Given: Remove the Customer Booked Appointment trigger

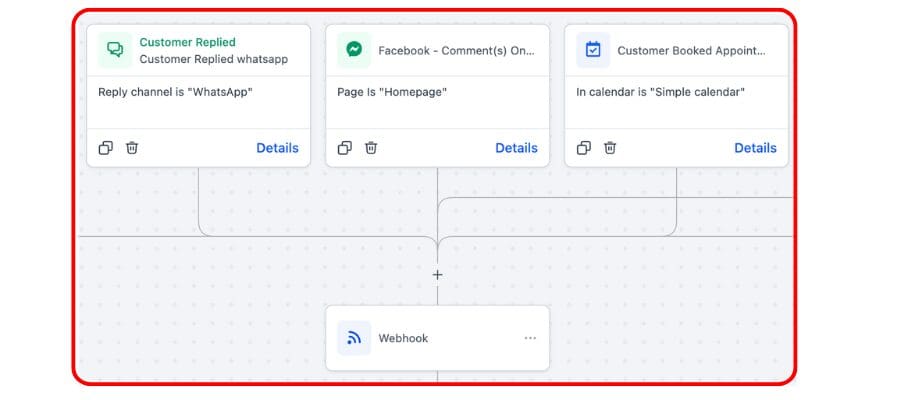Looking at the screenshot, I should (x=610, y=148).
